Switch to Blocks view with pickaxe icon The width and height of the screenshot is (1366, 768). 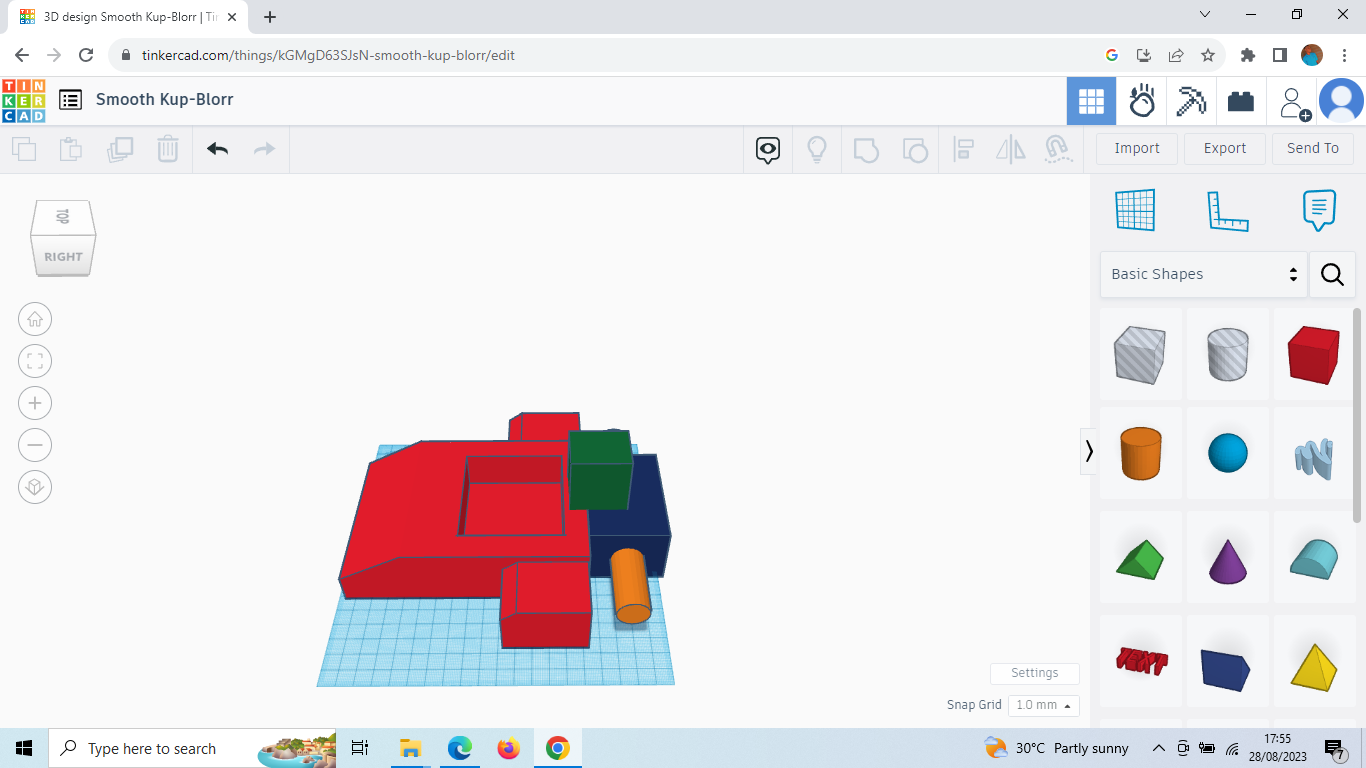coord(1191,100)
